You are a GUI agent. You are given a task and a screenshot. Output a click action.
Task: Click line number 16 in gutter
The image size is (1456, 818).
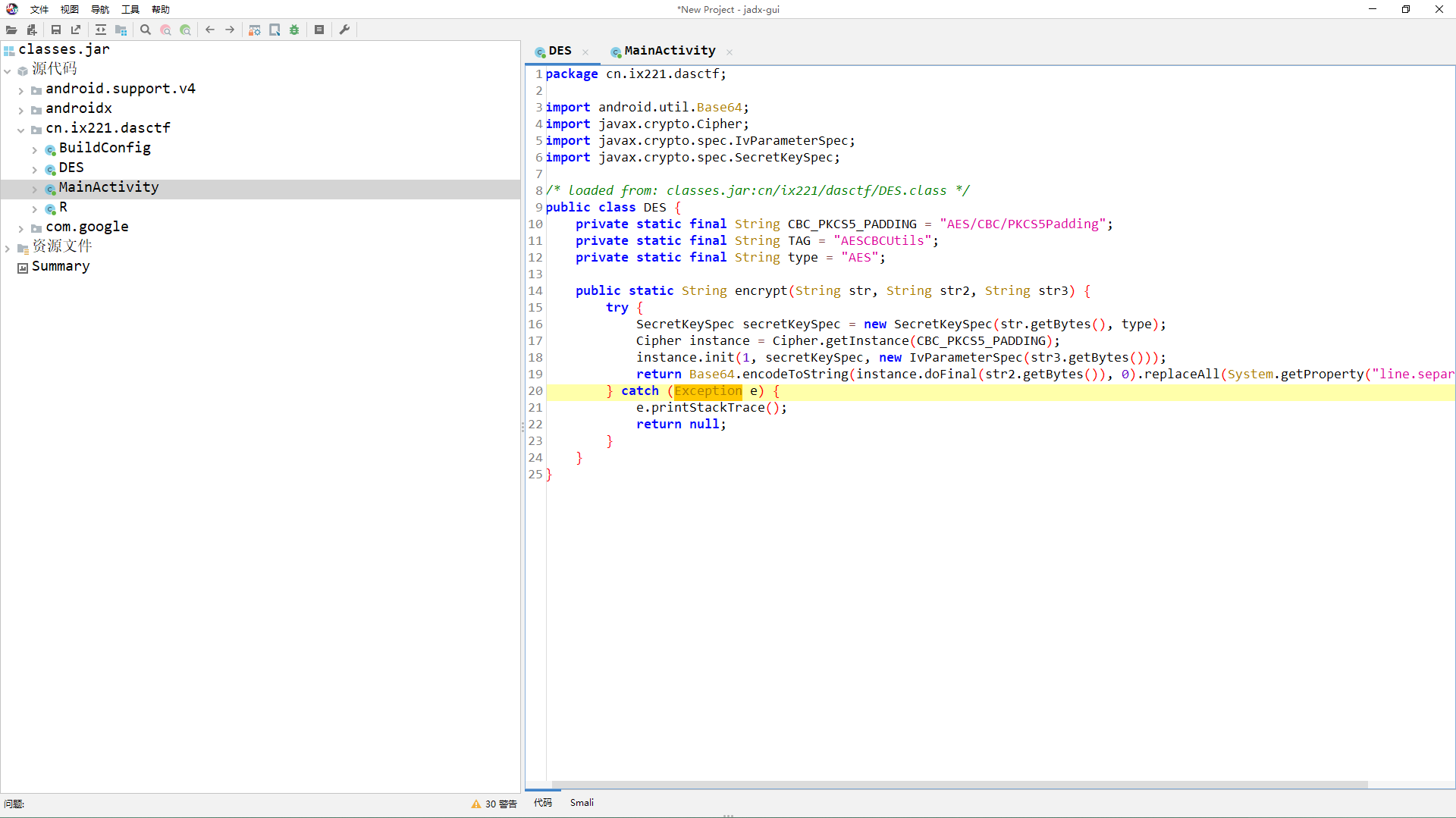535,324
